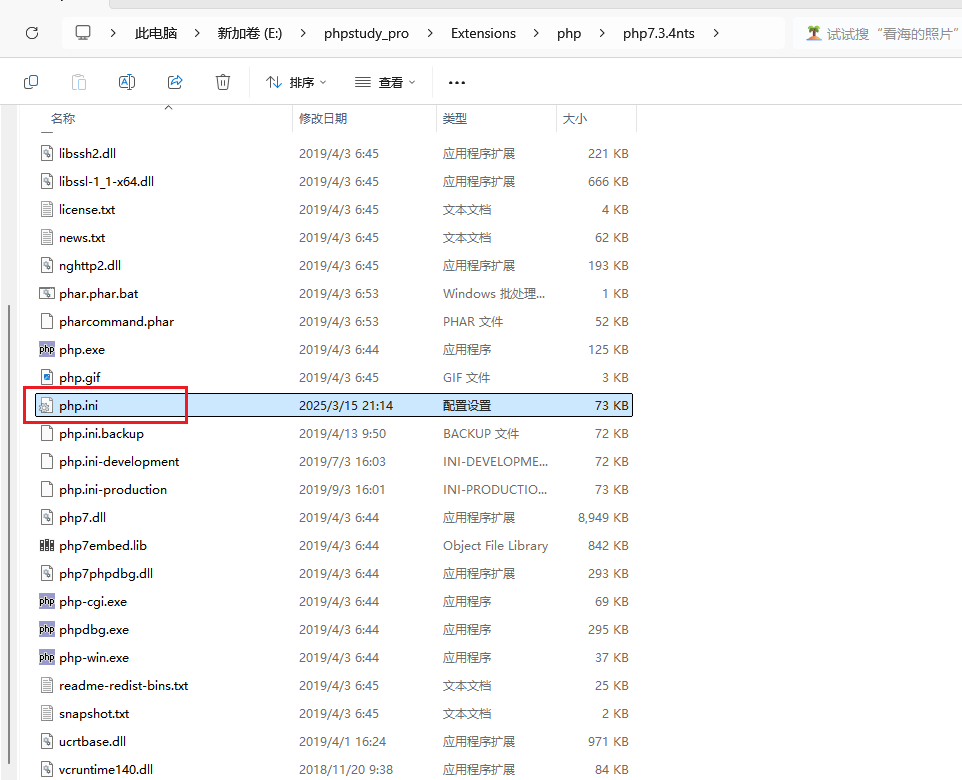Click the Refresh icon in the address bar
Viewport: 962px width, 780px height.
pyautogui.click(x=32, y=32)
